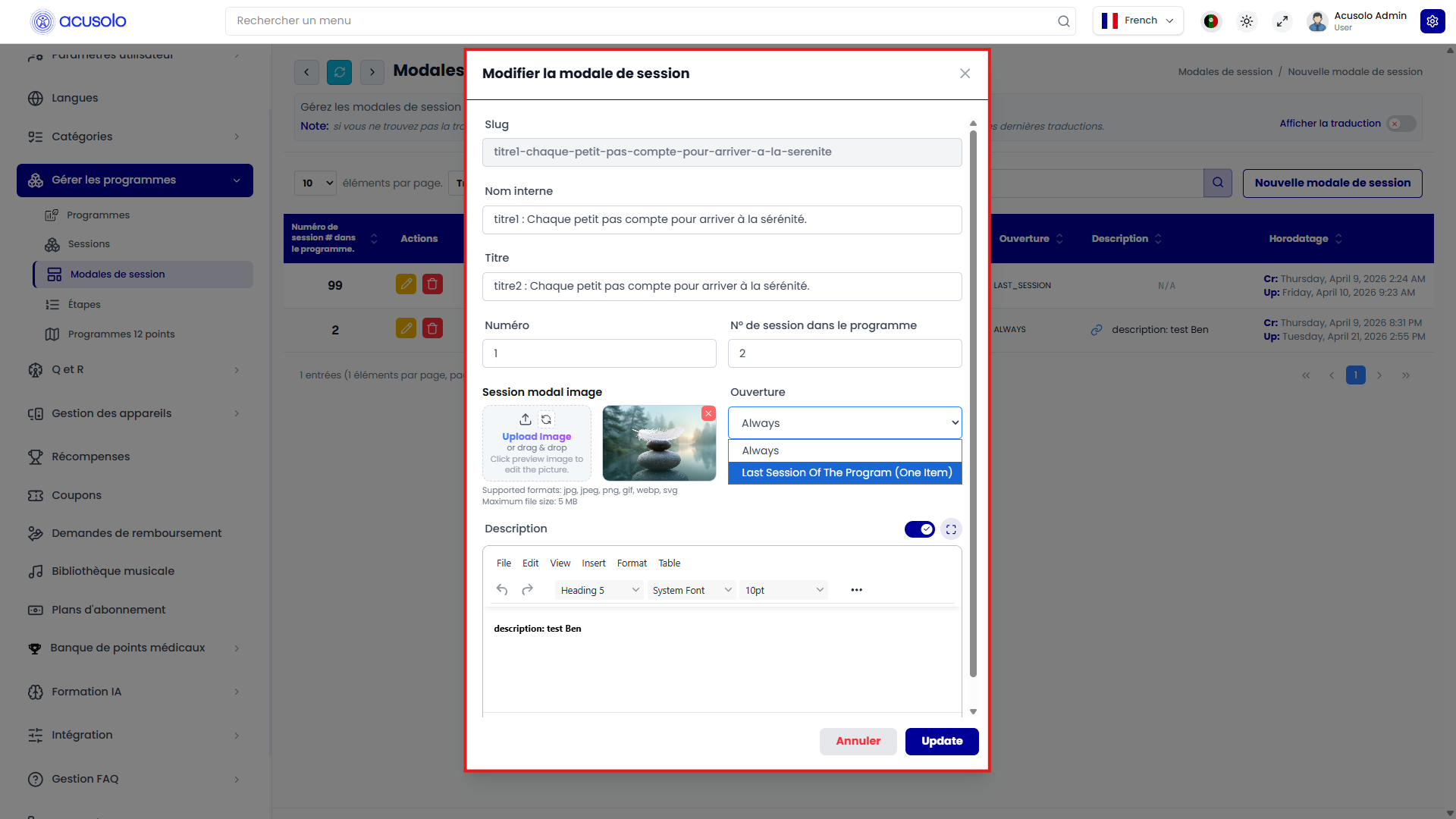Image resolution: width=1456 pixels, height=819 pixels.
Task: Go back with the left arrow button
Action: pyautogui.click(x=306, y=72)
